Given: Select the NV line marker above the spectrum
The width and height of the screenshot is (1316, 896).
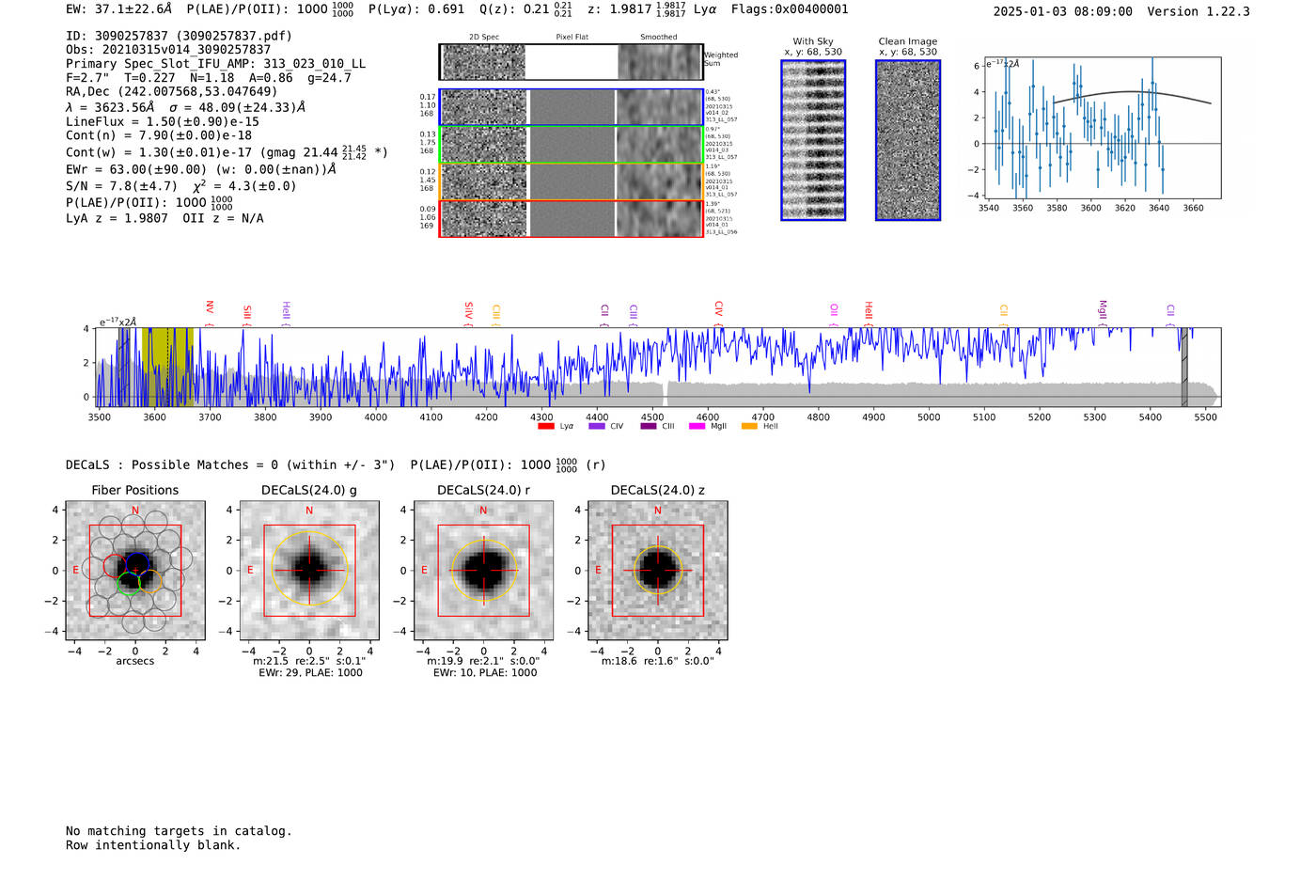Looking at the screenshot, I should [x=210, y=311].
